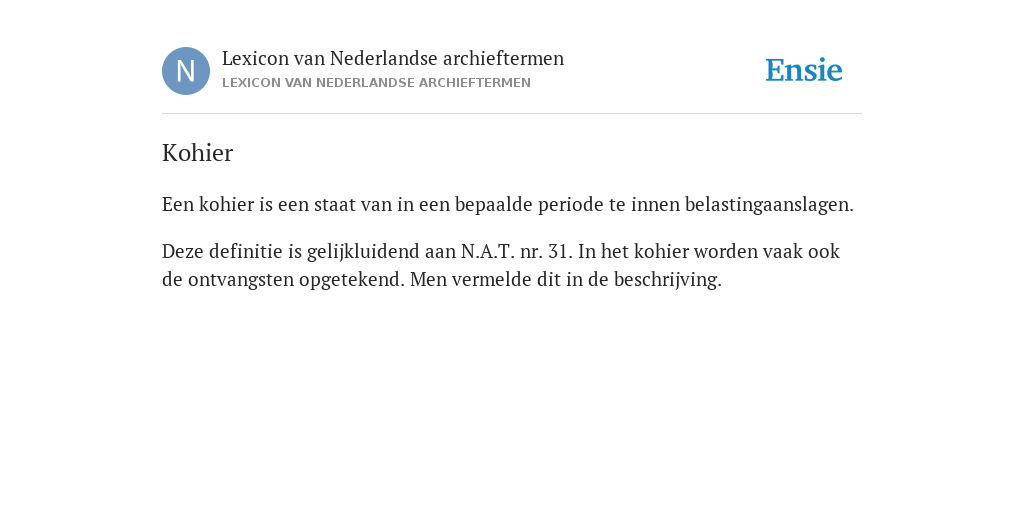Screen dimensions: 1024x512
Task: Open the Ensie logo link
Action: tap(804, 70)
